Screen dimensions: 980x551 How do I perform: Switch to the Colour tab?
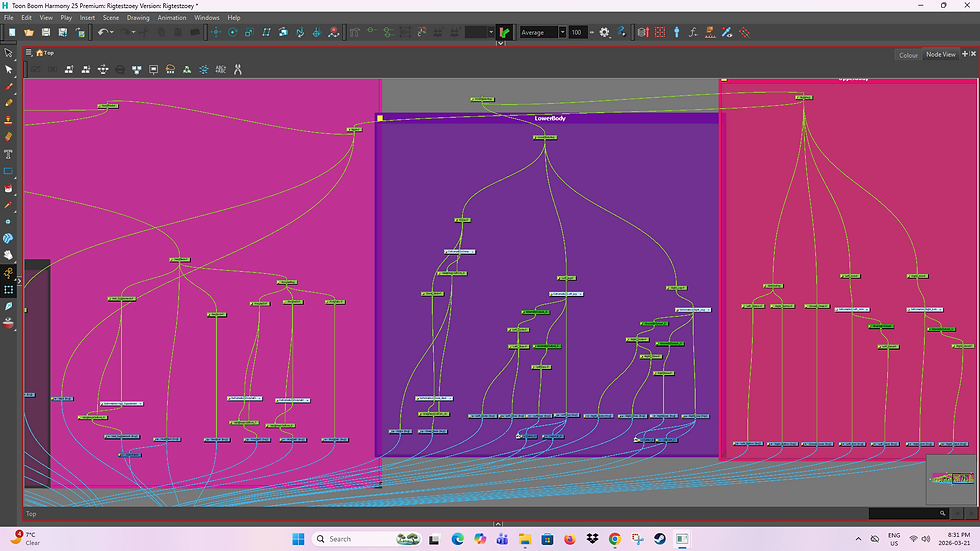tap(908, 55)
